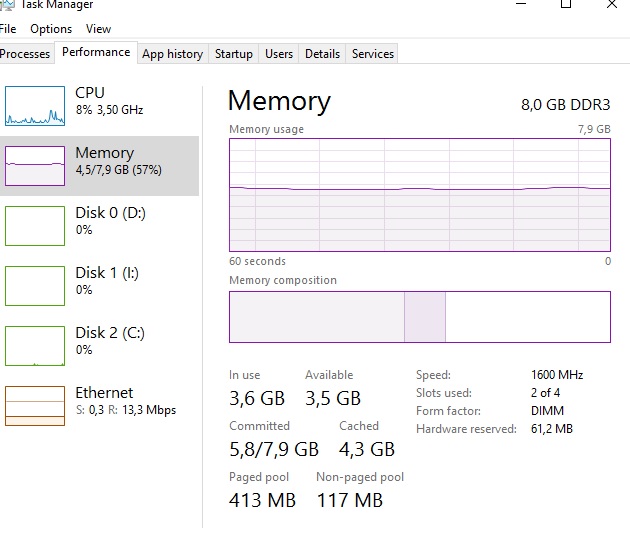630x535 pixels.
Task: Select the Memory usage mini graph
Action: [x=34, y=165]
